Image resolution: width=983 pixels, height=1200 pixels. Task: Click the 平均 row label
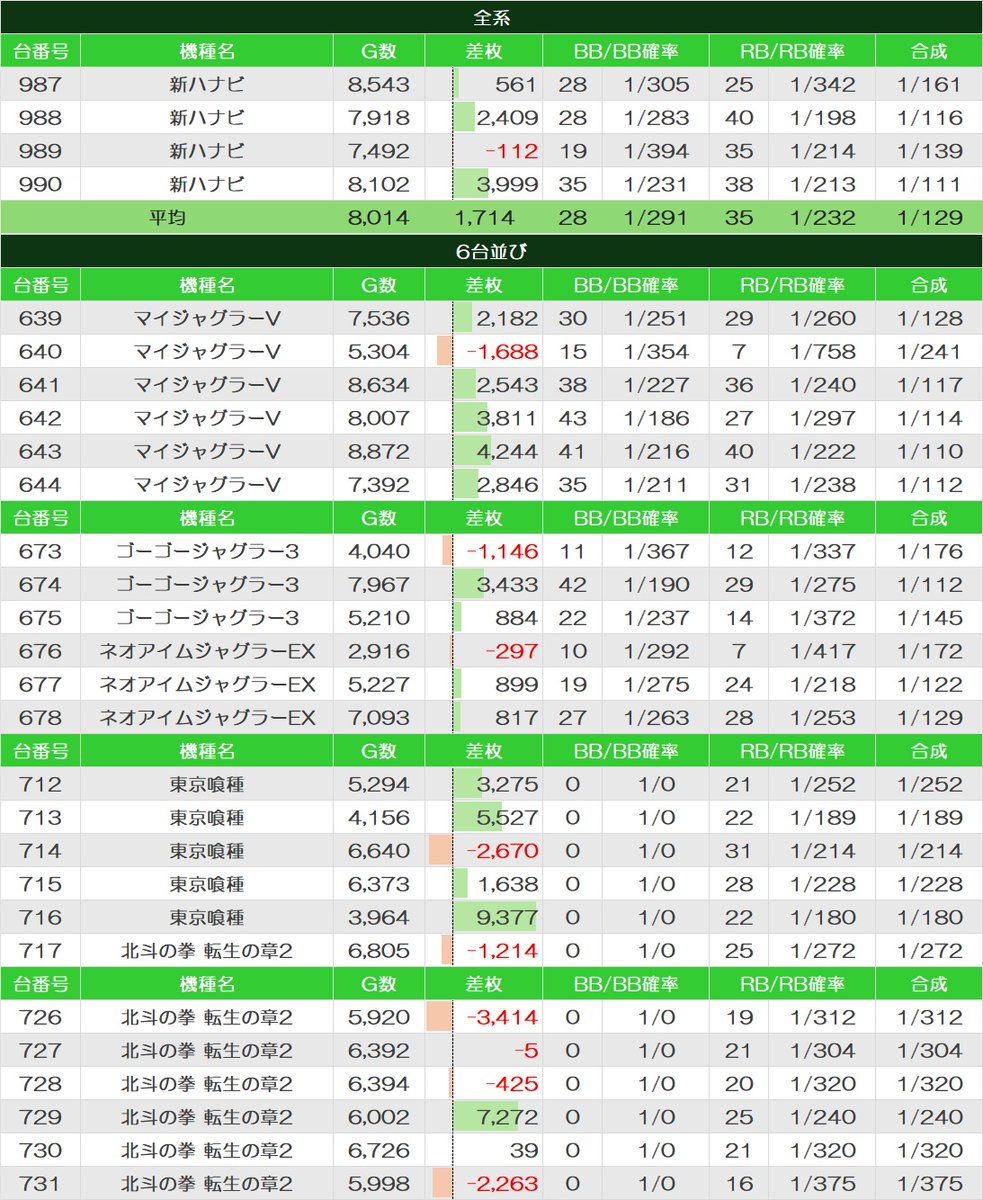(166, 218)
